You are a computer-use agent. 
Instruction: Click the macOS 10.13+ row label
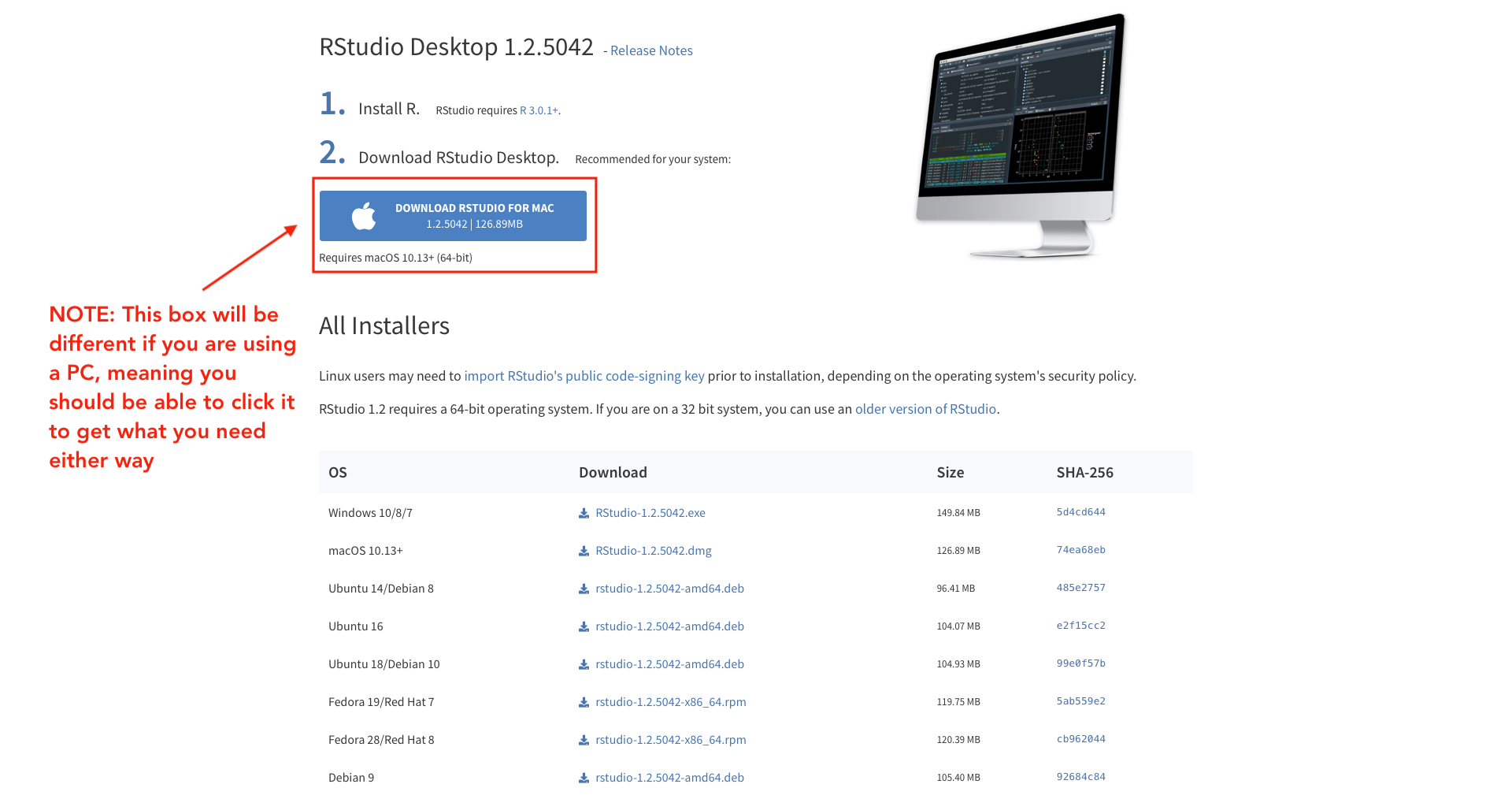365,551
